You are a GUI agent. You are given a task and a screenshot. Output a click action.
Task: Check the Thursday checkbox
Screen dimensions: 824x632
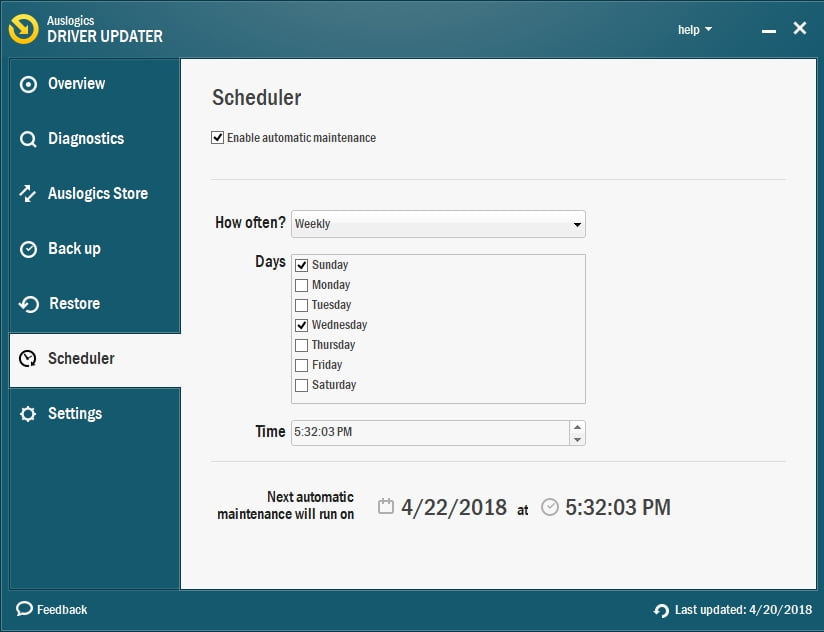click(302, 345)
